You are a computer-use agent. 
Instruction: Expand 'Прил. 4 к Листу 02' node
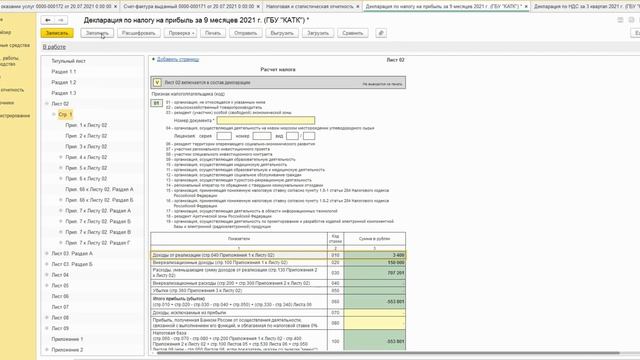tap(61, 157)
